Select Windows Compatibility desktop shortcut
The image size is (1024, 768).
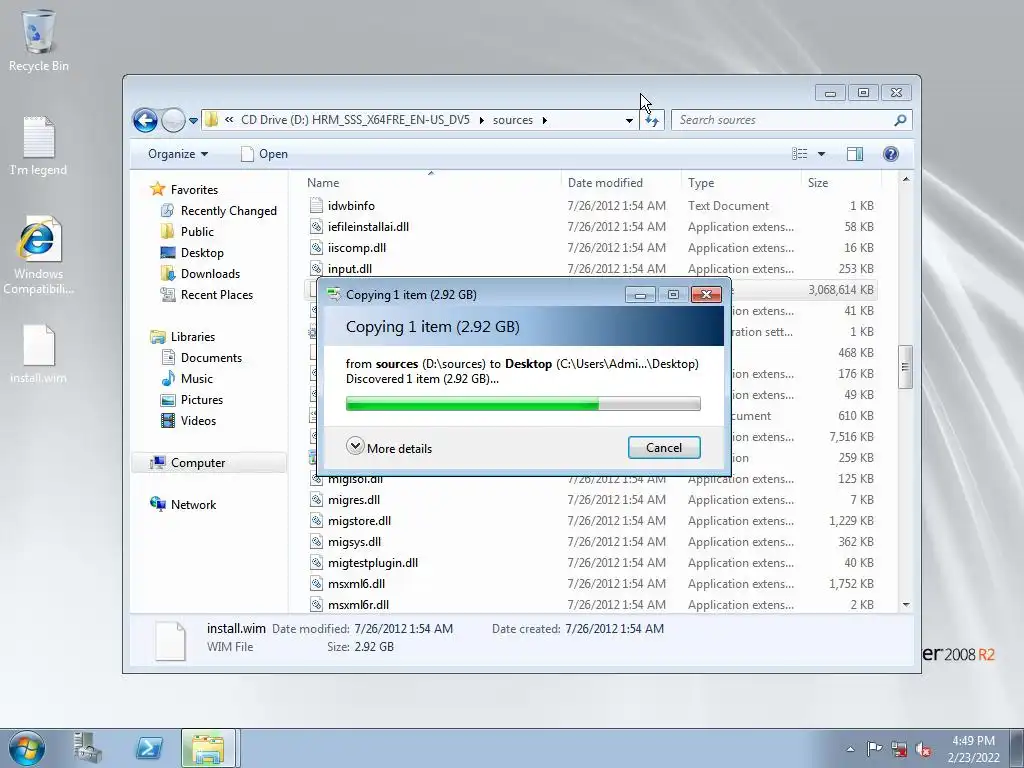(39, 256)
